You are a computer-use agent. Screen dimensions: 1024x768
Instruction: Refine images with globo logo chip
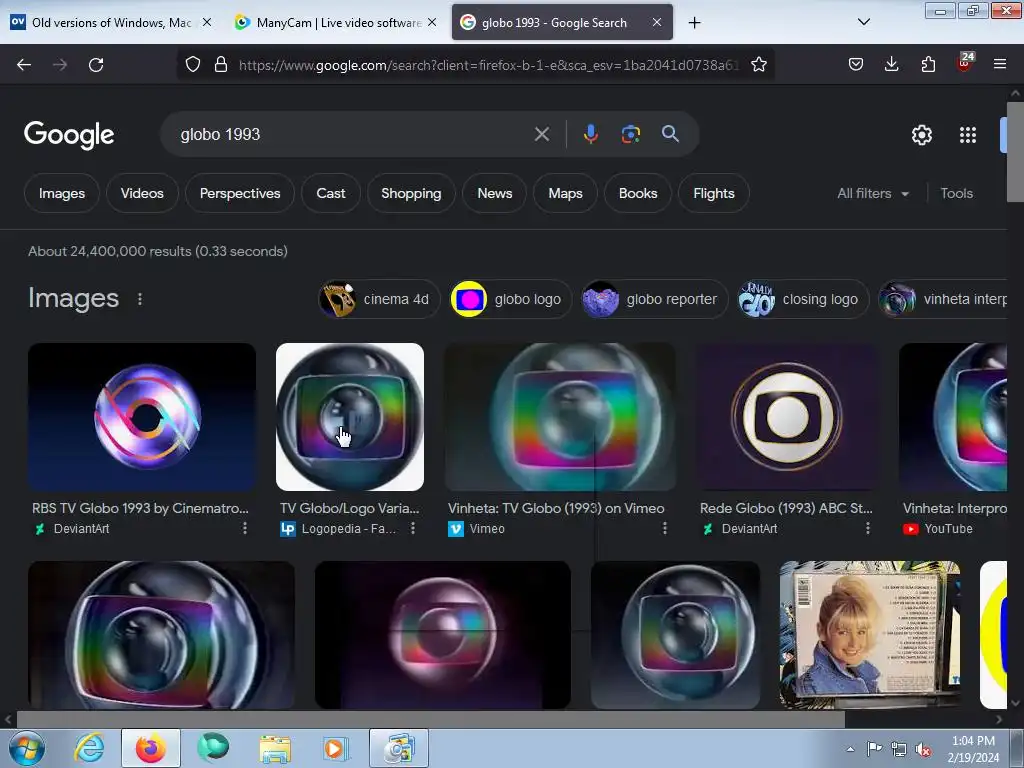pos(511,299)
